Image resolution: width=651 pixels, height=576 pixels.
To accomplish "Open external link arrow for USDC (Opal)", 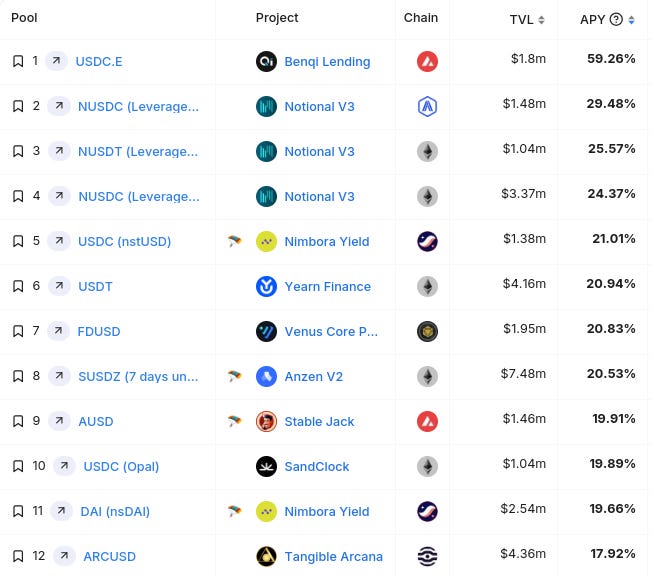I will 64,466.
